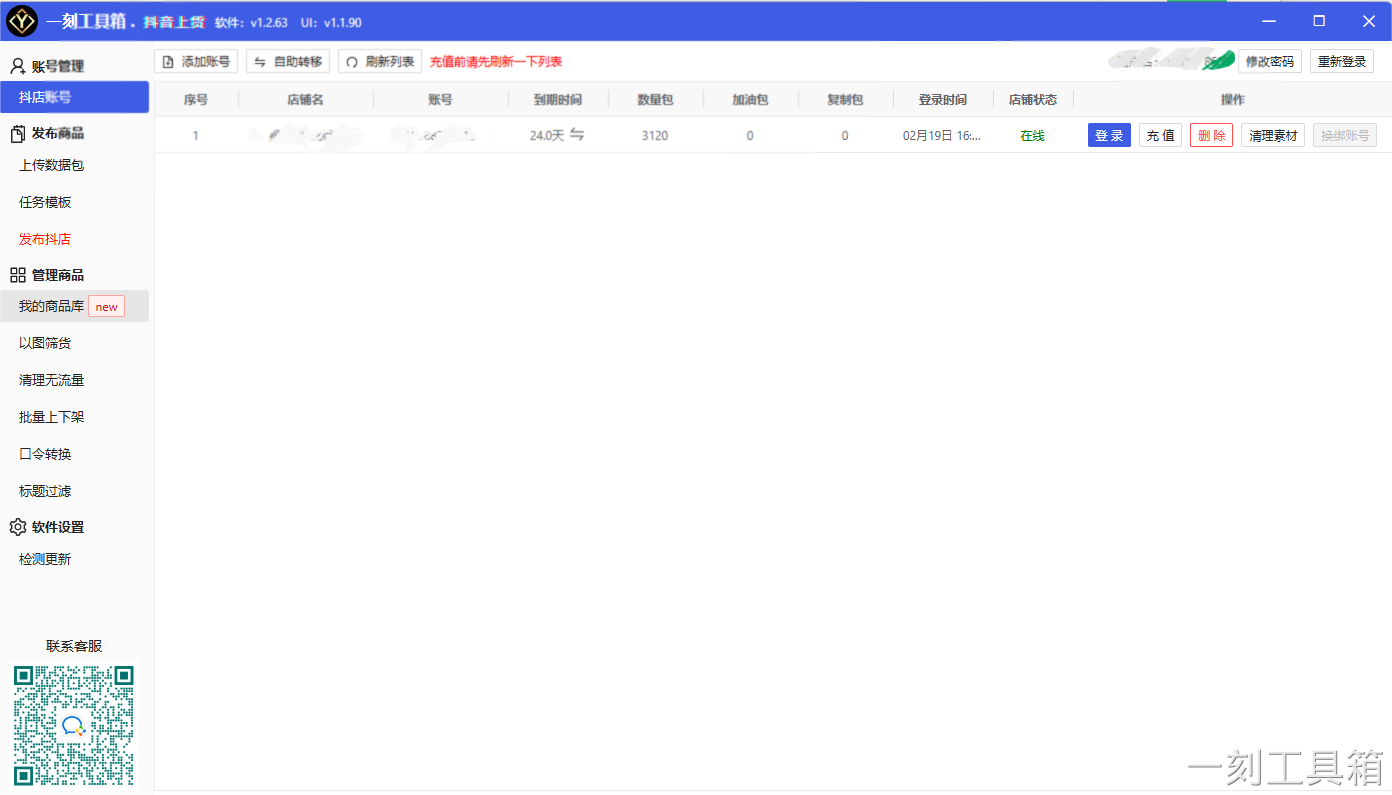Click the 一刻工具箱 logo icon in title bar
Screen dimensions: 1392x795
(22, 21)
